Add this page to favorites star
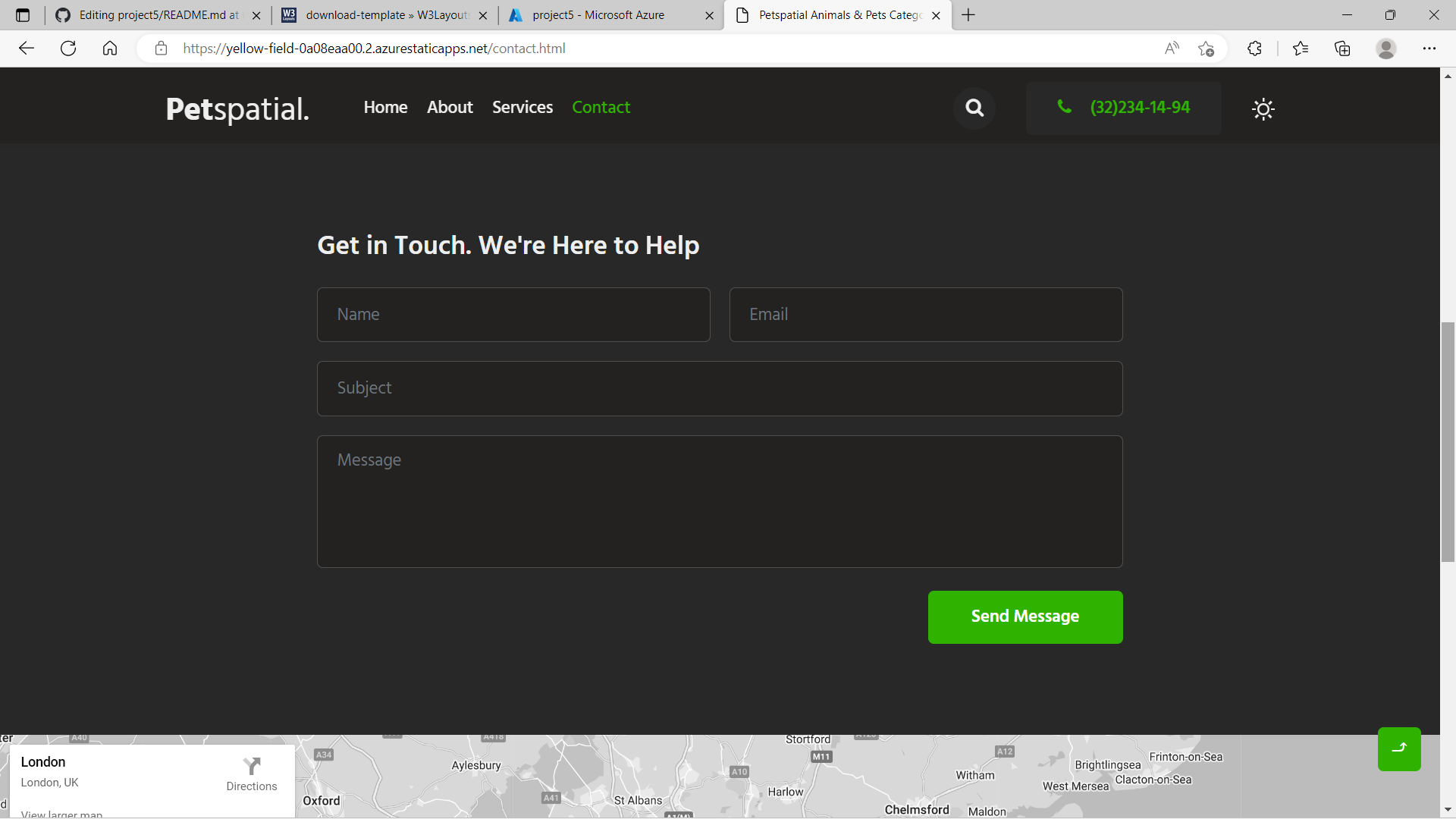Image resolution: width=1456 pixels, height=819 pixels. point(1206,49)
